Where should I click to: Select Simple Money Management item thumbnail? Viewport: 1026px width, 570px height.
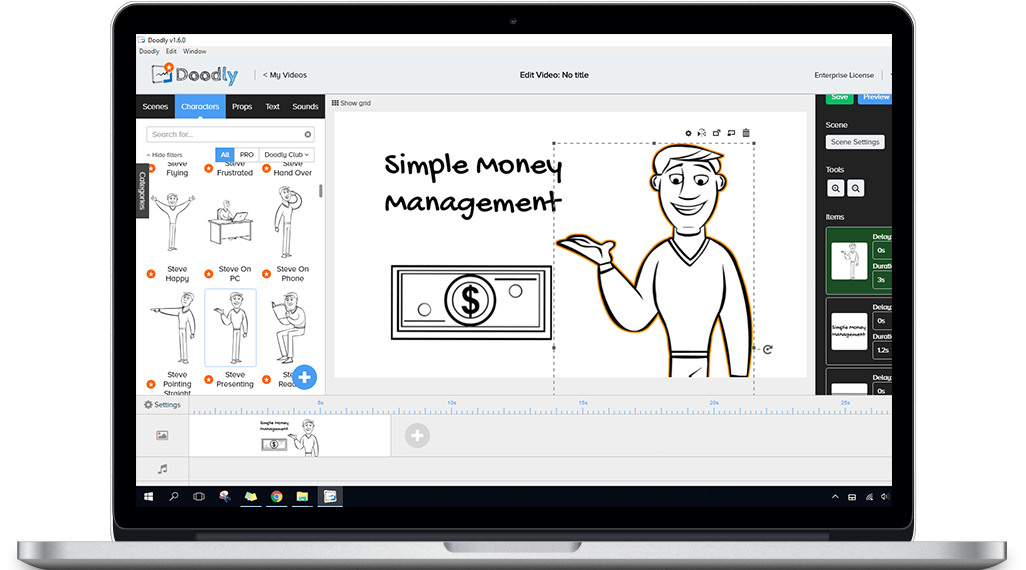(849, 331)
